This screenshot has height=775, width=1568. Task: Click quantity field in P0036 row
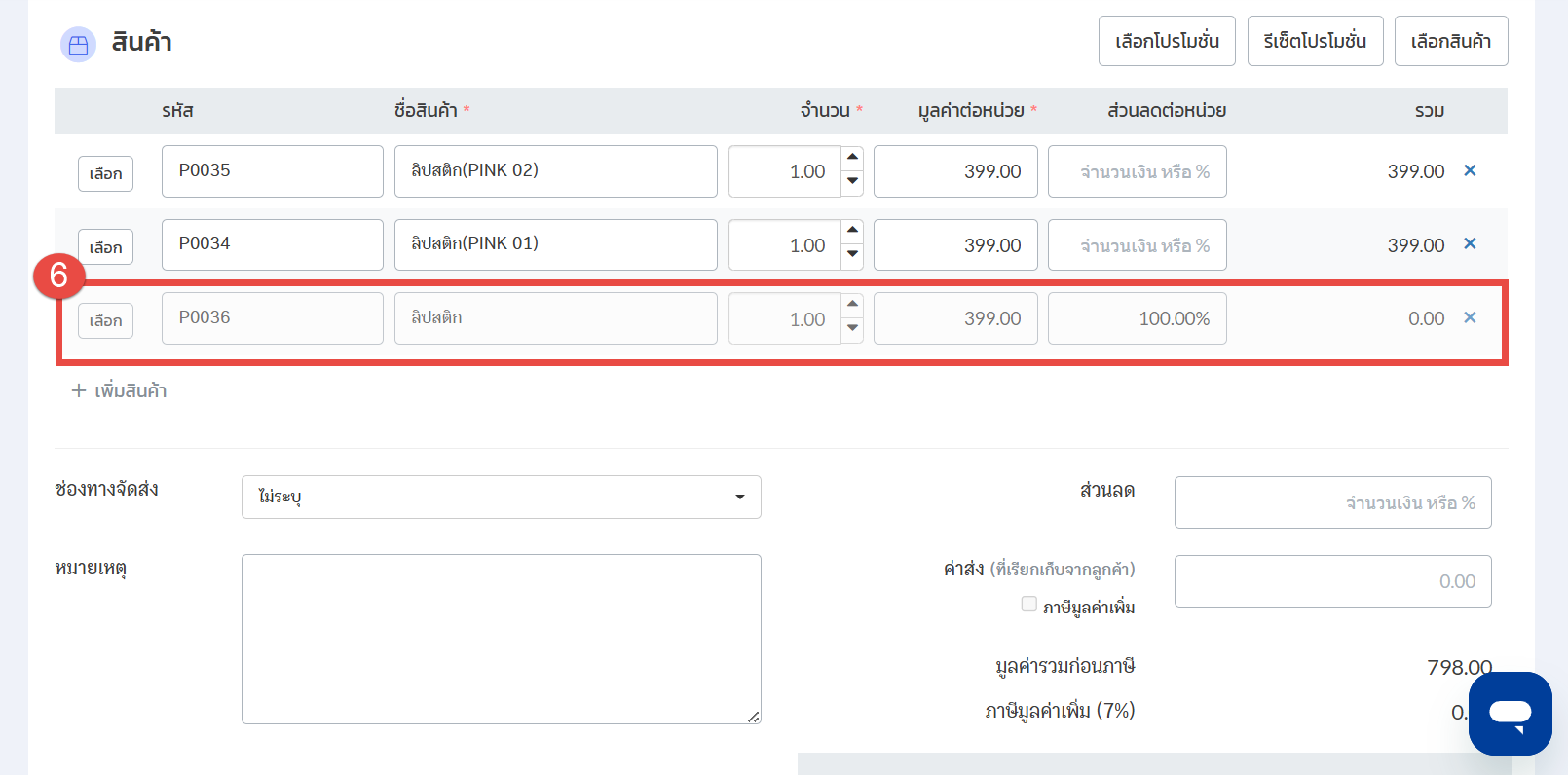click(x=785, y=318)
